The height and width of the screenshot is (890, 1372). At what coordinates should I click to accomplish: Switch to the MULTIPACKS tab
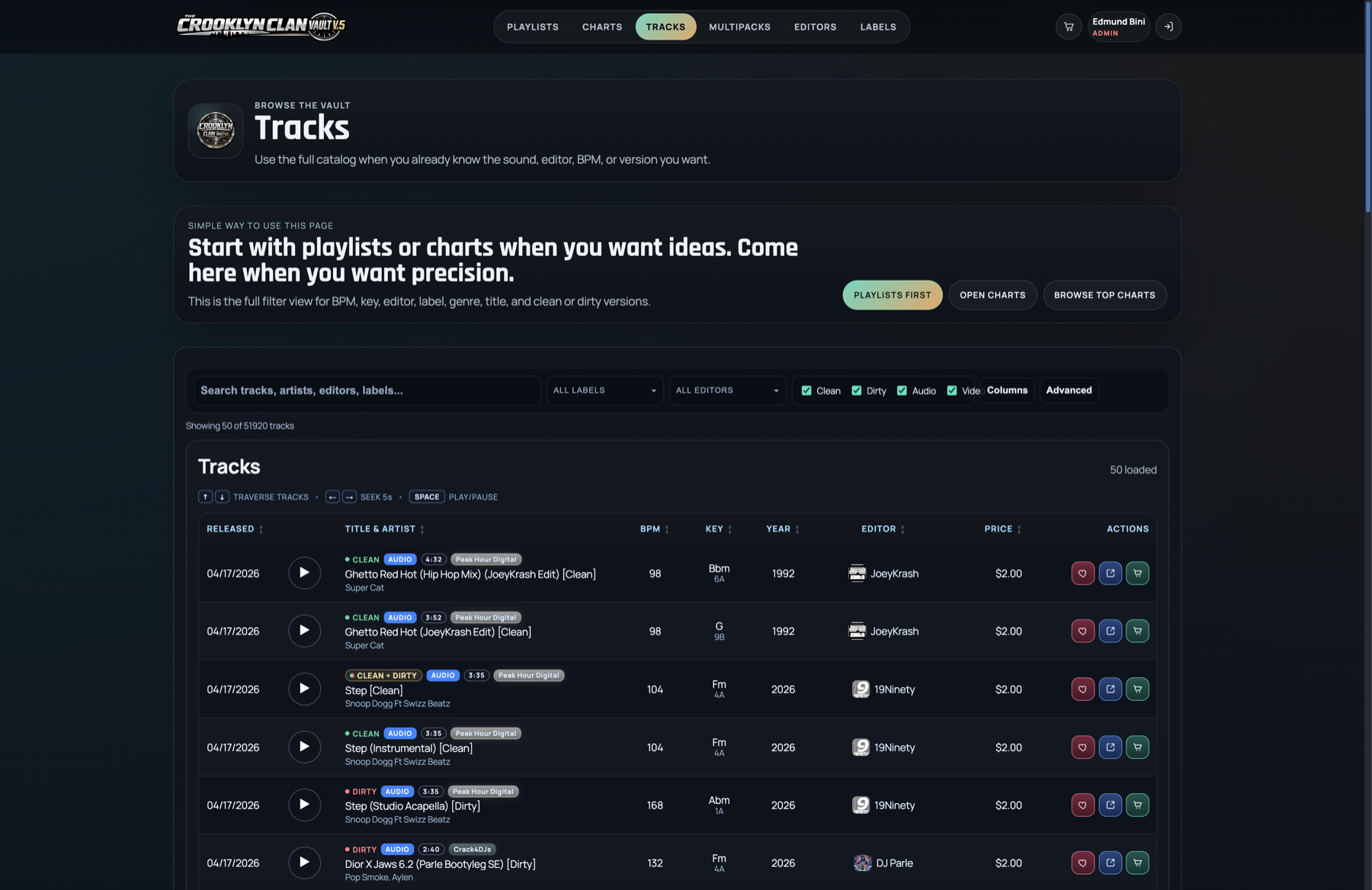click(x=739, y=26)
